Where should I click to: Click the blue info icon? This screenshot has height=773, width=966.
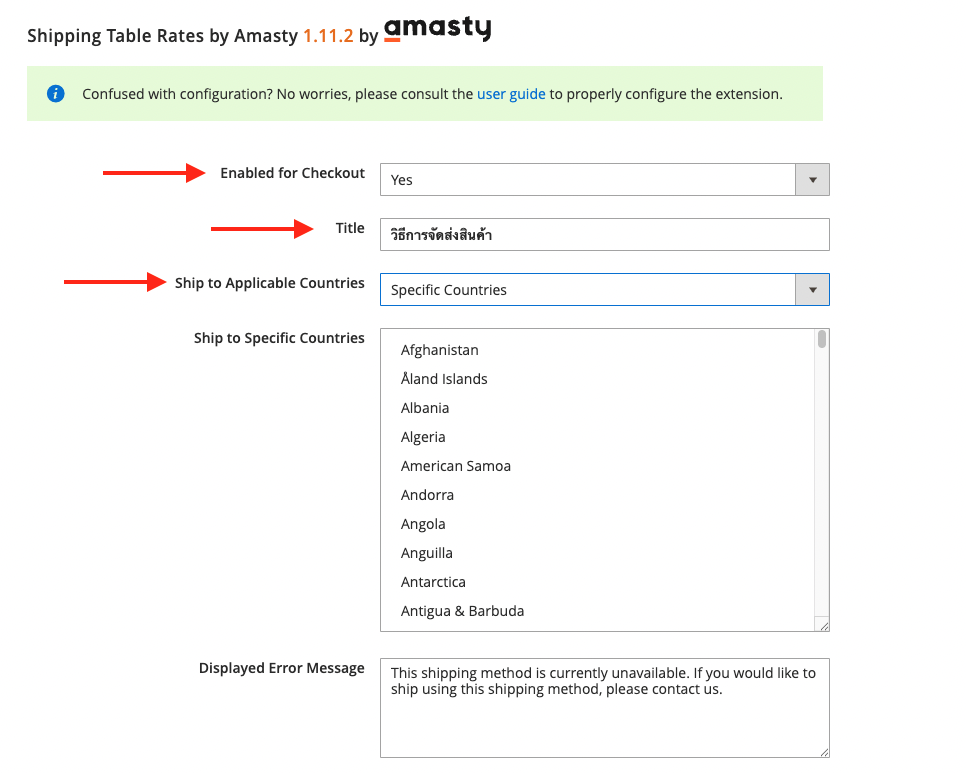click(x=55, y=94)
